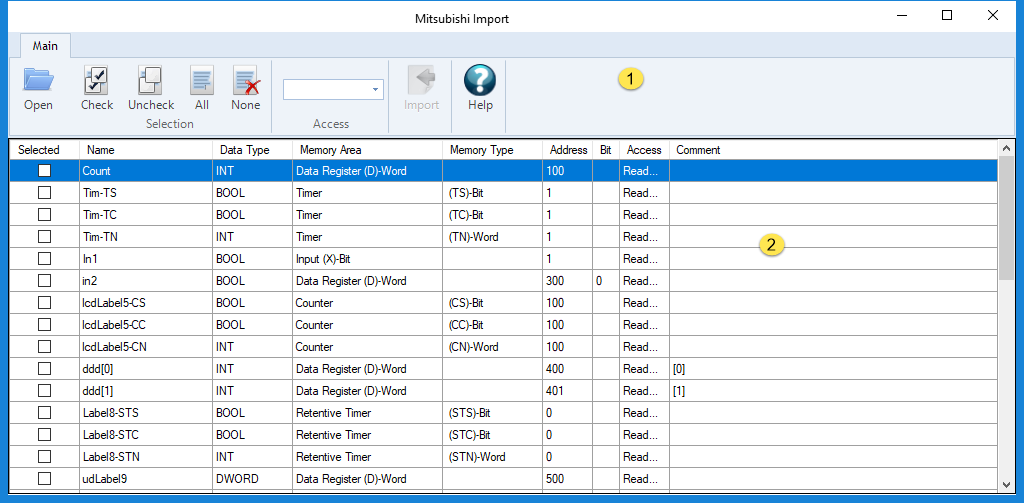The width and height of the screenshot is (1024, 503).
Task: Check the udLabel9 row checkbox
Action: click(44, 478)
